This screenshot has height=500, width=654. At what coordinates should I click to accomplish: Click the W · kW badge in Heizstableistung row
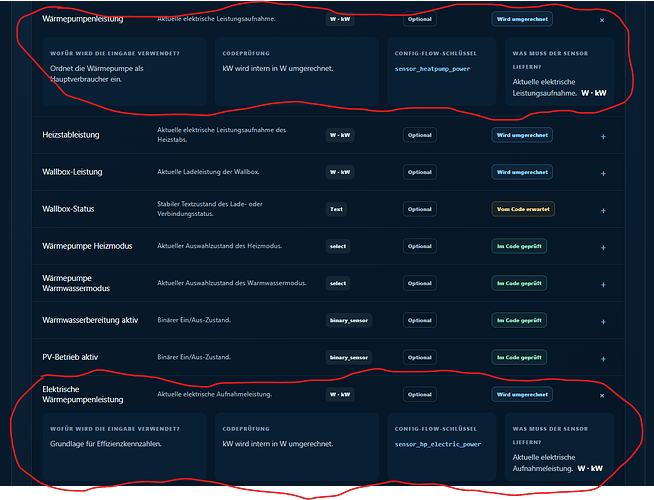coord(340,135)
